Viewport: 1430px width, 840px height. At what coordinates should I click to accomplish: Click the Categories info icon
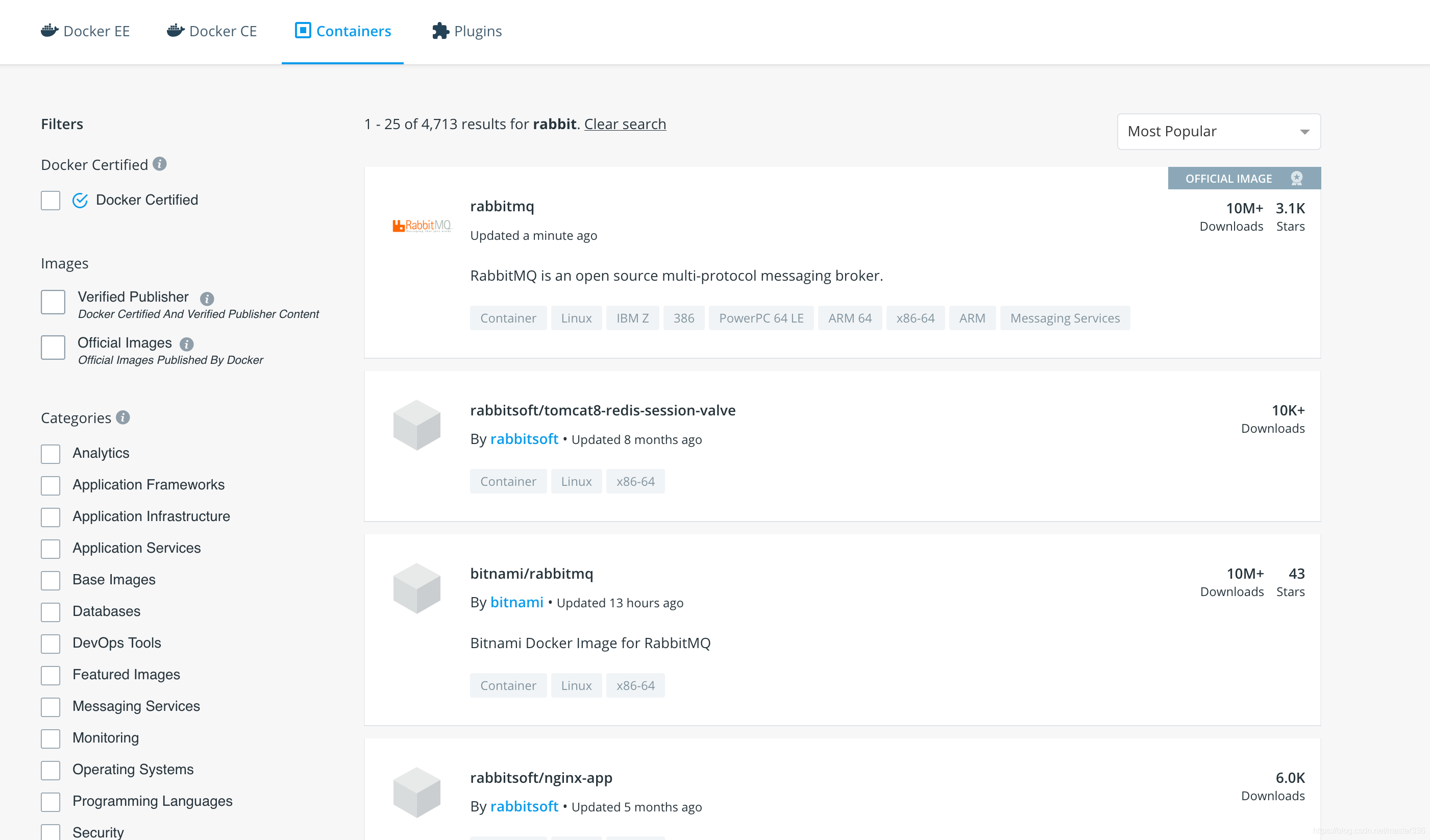(122, 418)
